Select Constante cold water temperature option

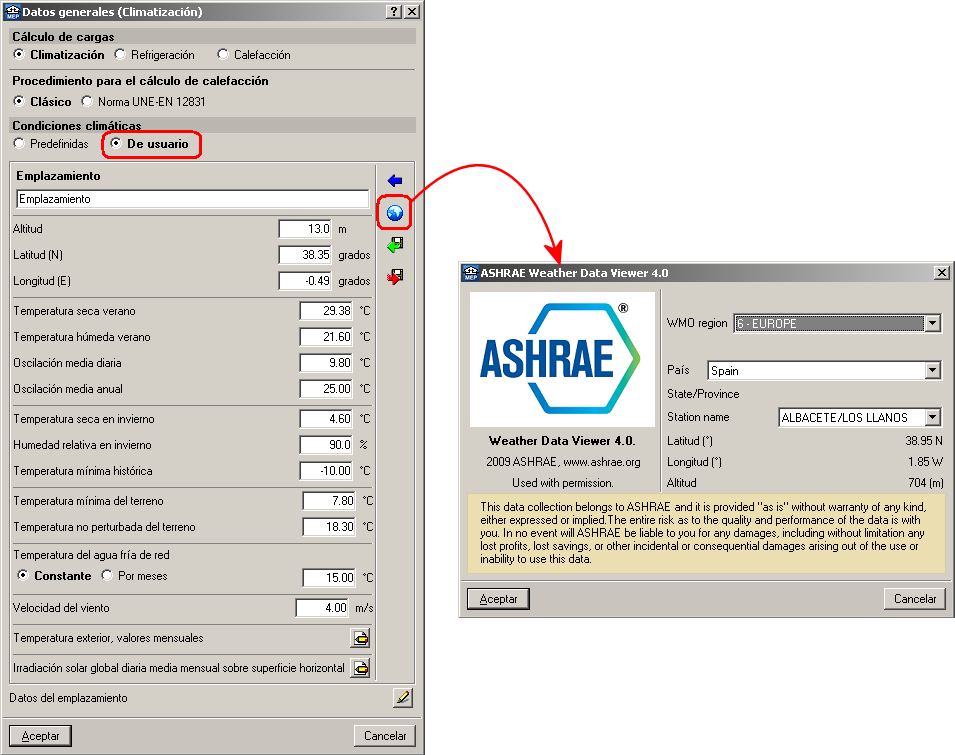54,575
